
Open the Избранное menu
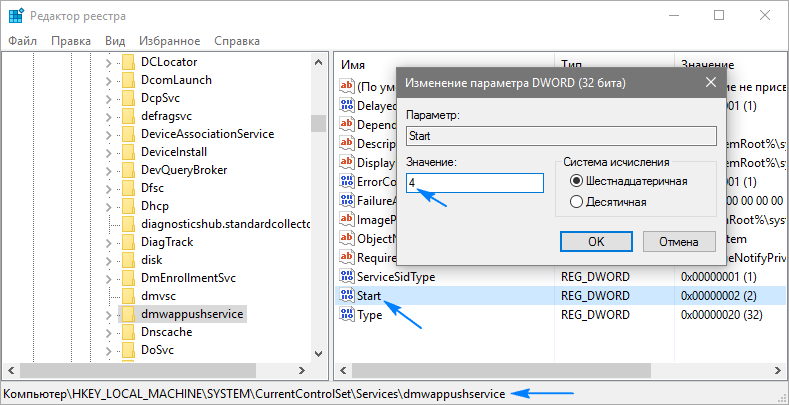point(170,41)
